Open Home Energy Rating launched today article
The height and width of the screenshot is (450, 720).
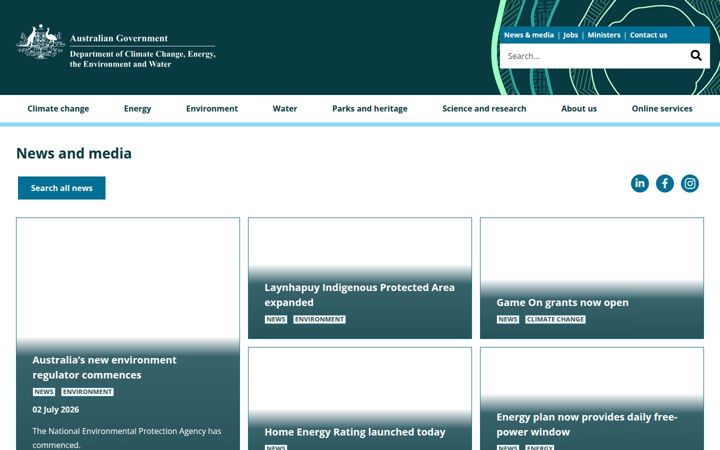pyautogui.click(x=354, y=432)
